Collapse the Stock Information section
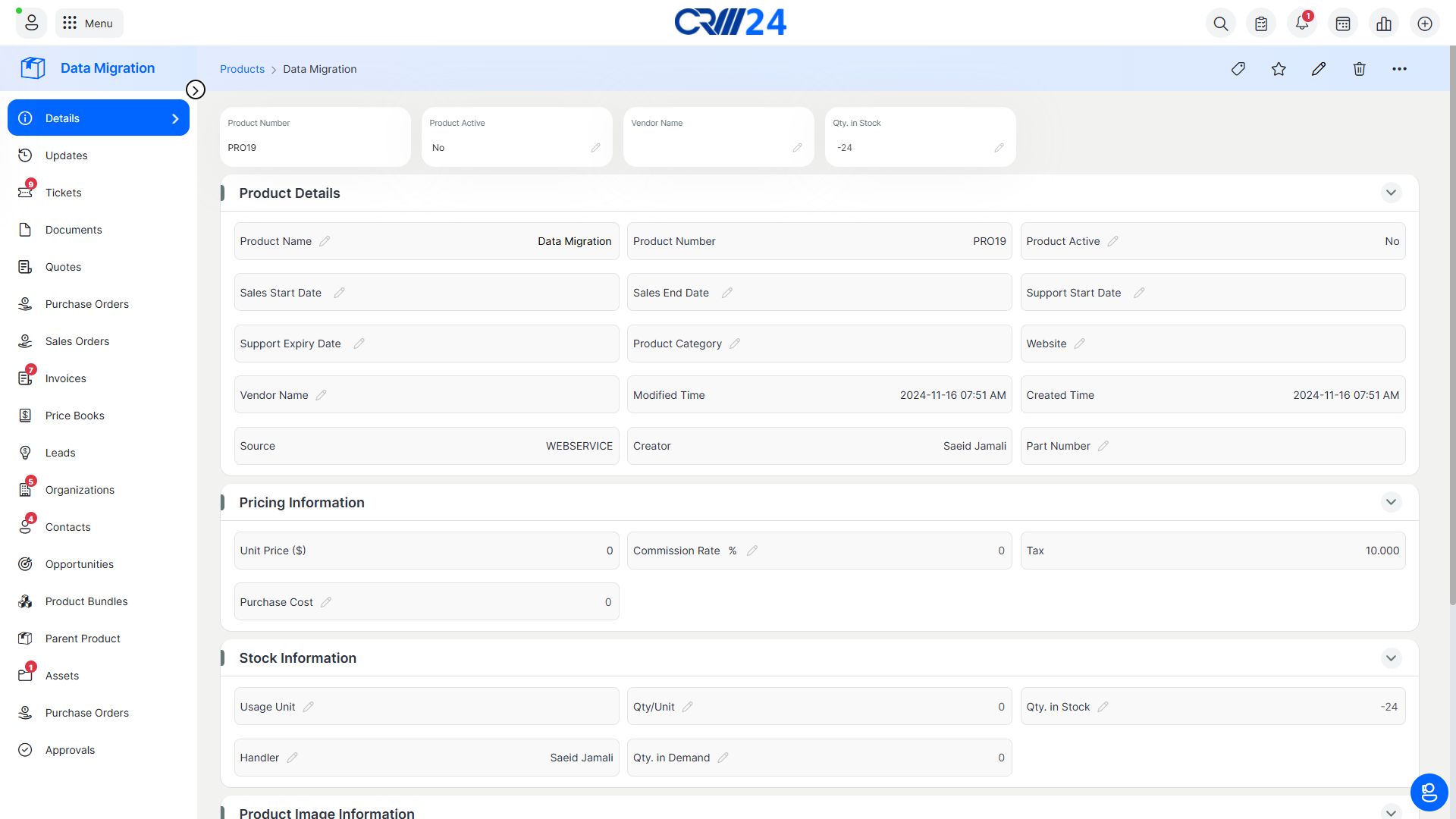The width and height of the screenshot is (1456, 819). coord(1391,658)
